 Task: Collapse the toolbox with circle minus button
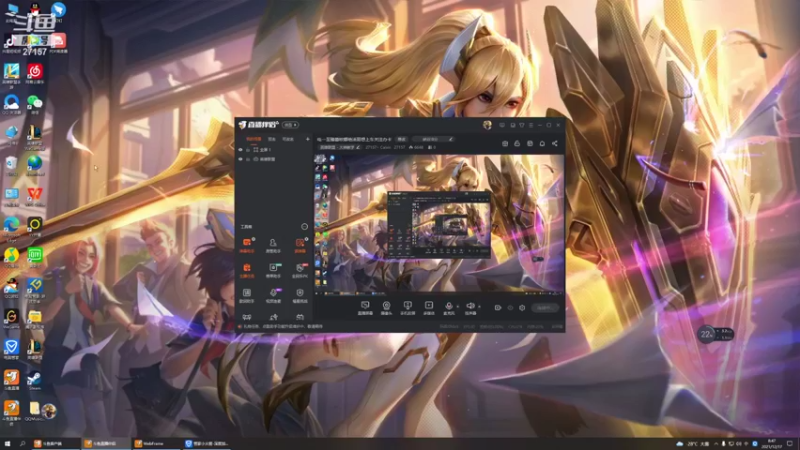pos(305,227)
